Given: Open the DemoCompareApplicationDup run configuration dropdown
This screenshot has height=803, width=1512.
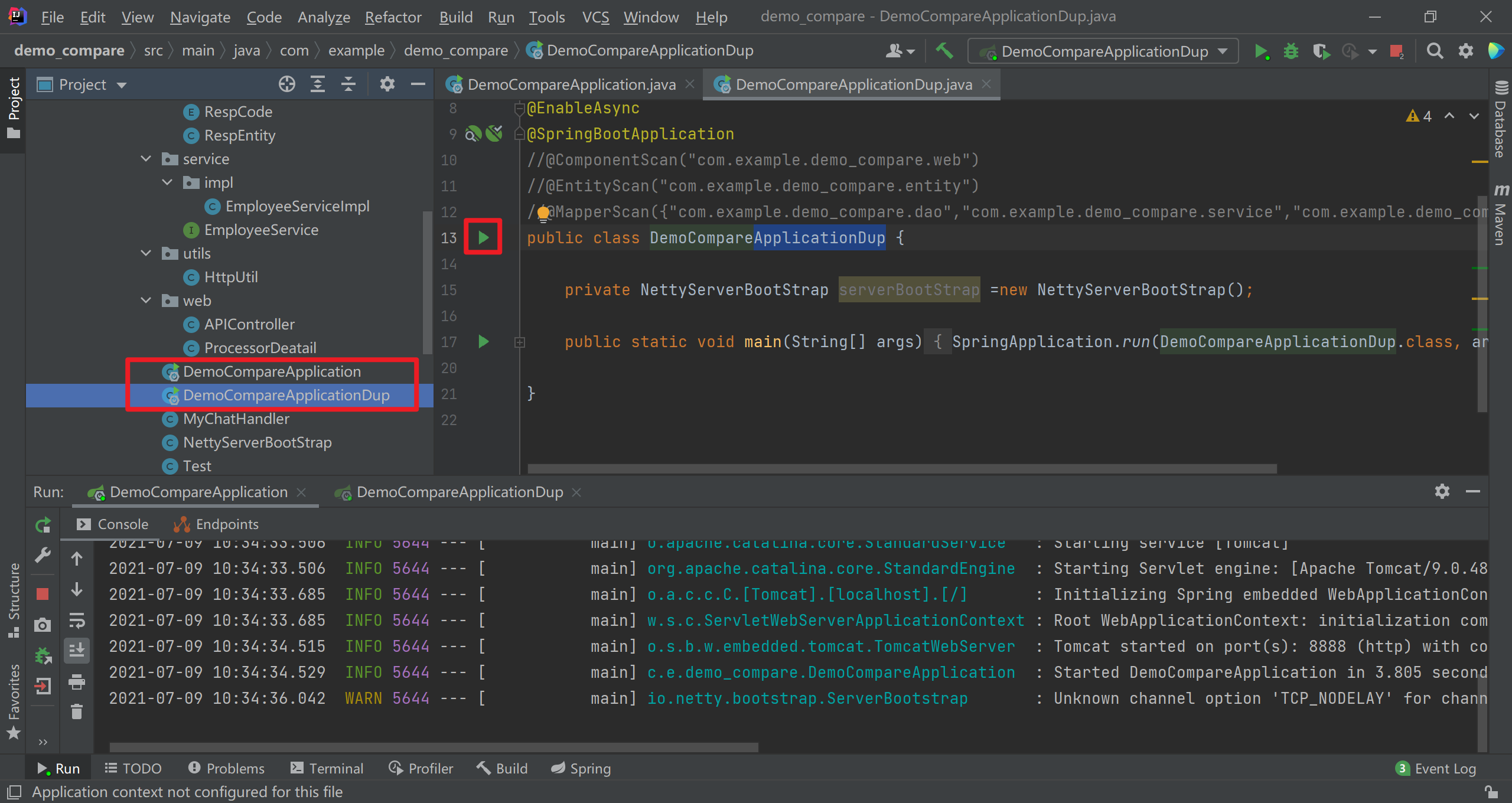Looking at the screenshot, I should click(1103, 51).
